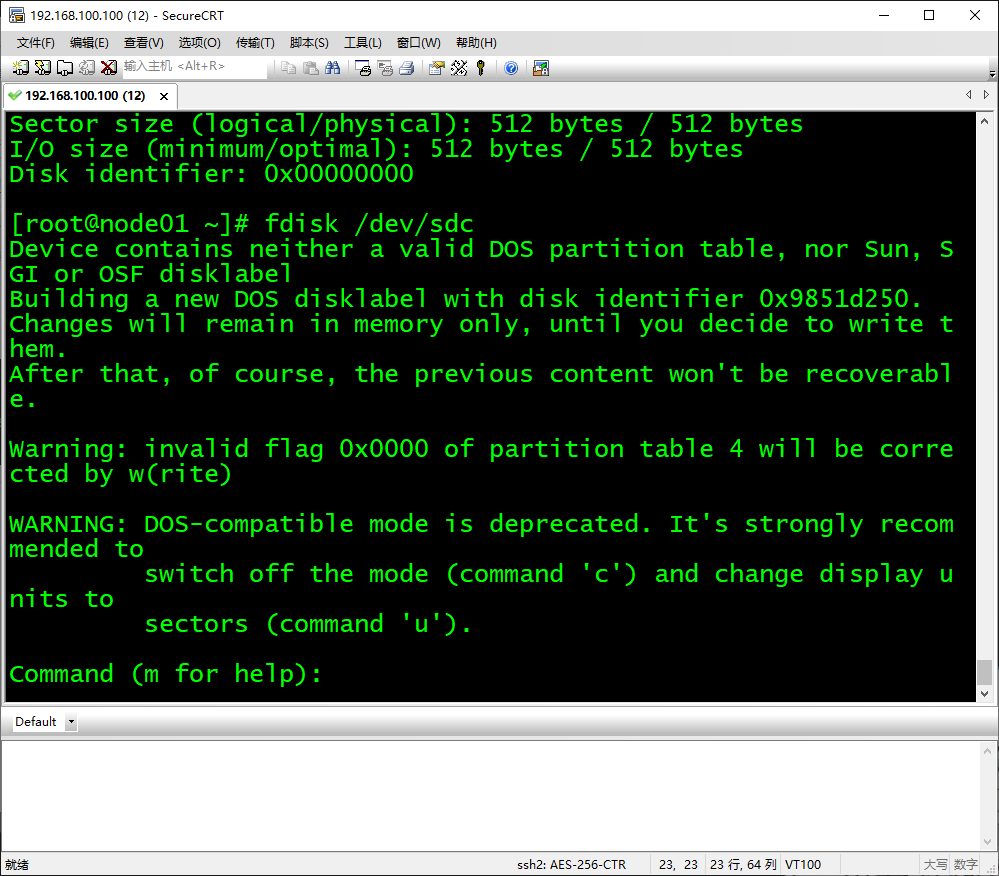This screenshot has height=876, width=999.
Task: Open Global Options tools icon
Action: 459,68
